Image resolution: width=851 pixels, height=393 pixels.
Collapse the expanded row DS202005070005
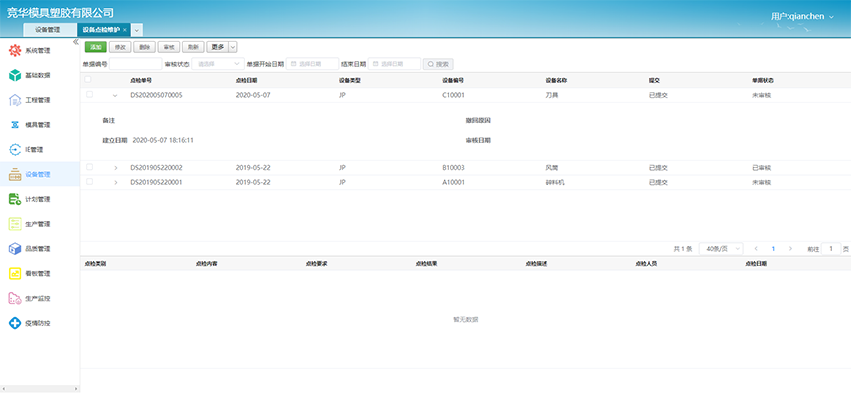[115, 96]
